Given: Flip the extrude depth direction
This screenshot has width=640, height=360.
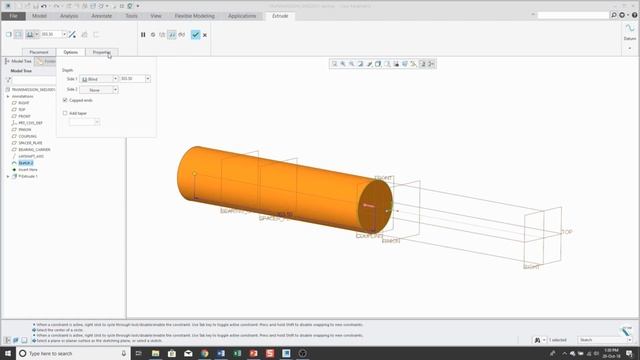Looking at the screenshot, I should pyautogui.click(x=72, y=35).
